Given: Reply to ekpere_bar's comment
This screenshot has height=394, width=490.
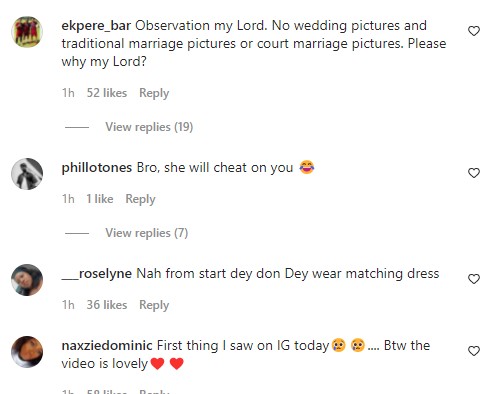Looking at the screenshot, I should click(154, 93).
